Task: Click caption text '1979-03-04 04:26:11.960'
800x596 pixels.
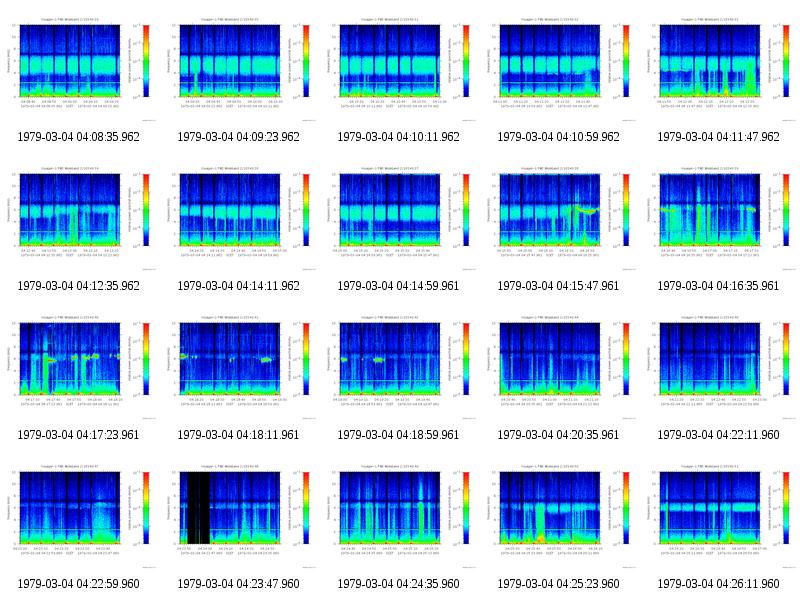Action: 718,584
